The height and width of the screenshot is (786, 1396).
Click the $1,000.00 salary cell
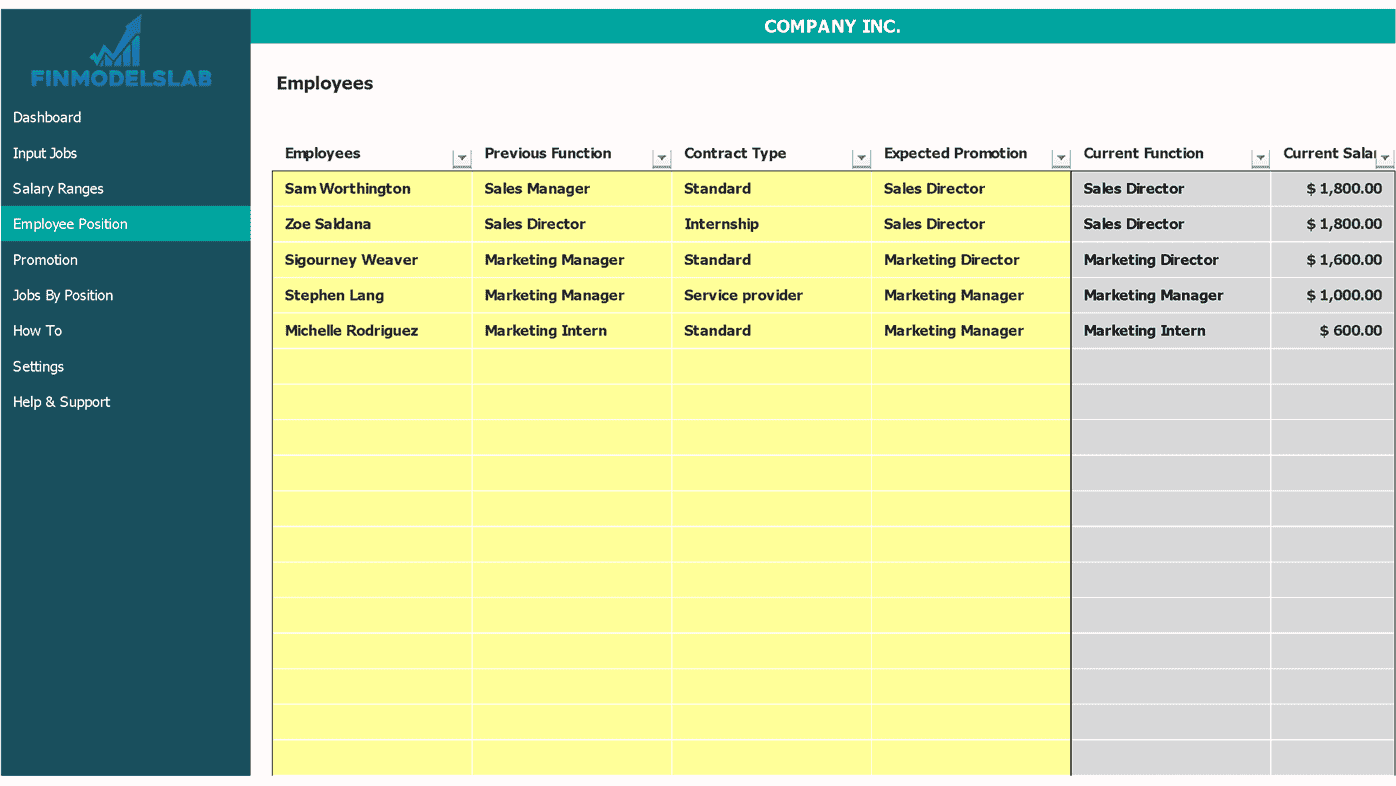1333,295
